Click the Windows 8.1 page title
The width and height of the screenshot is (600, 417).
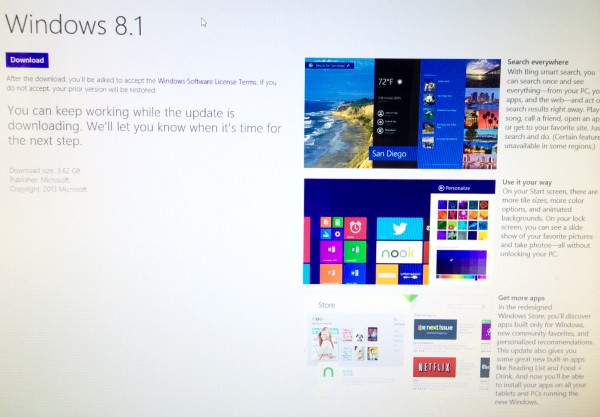point(74,25)
